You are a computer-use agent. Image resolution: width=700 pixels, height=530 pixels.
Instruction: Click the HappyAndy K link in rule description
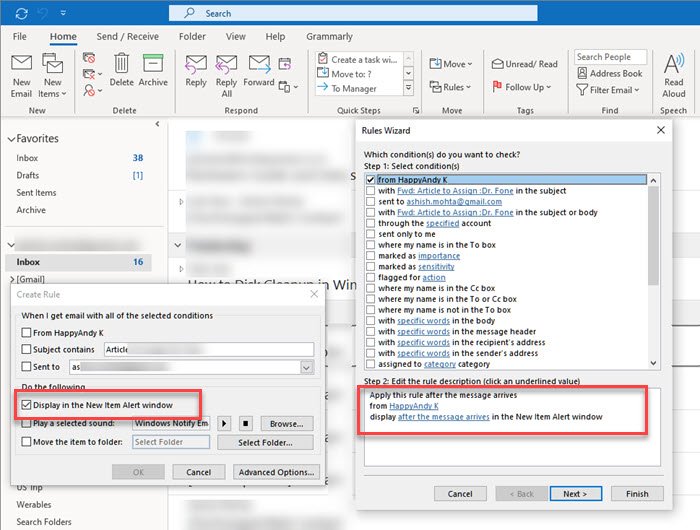414,406
